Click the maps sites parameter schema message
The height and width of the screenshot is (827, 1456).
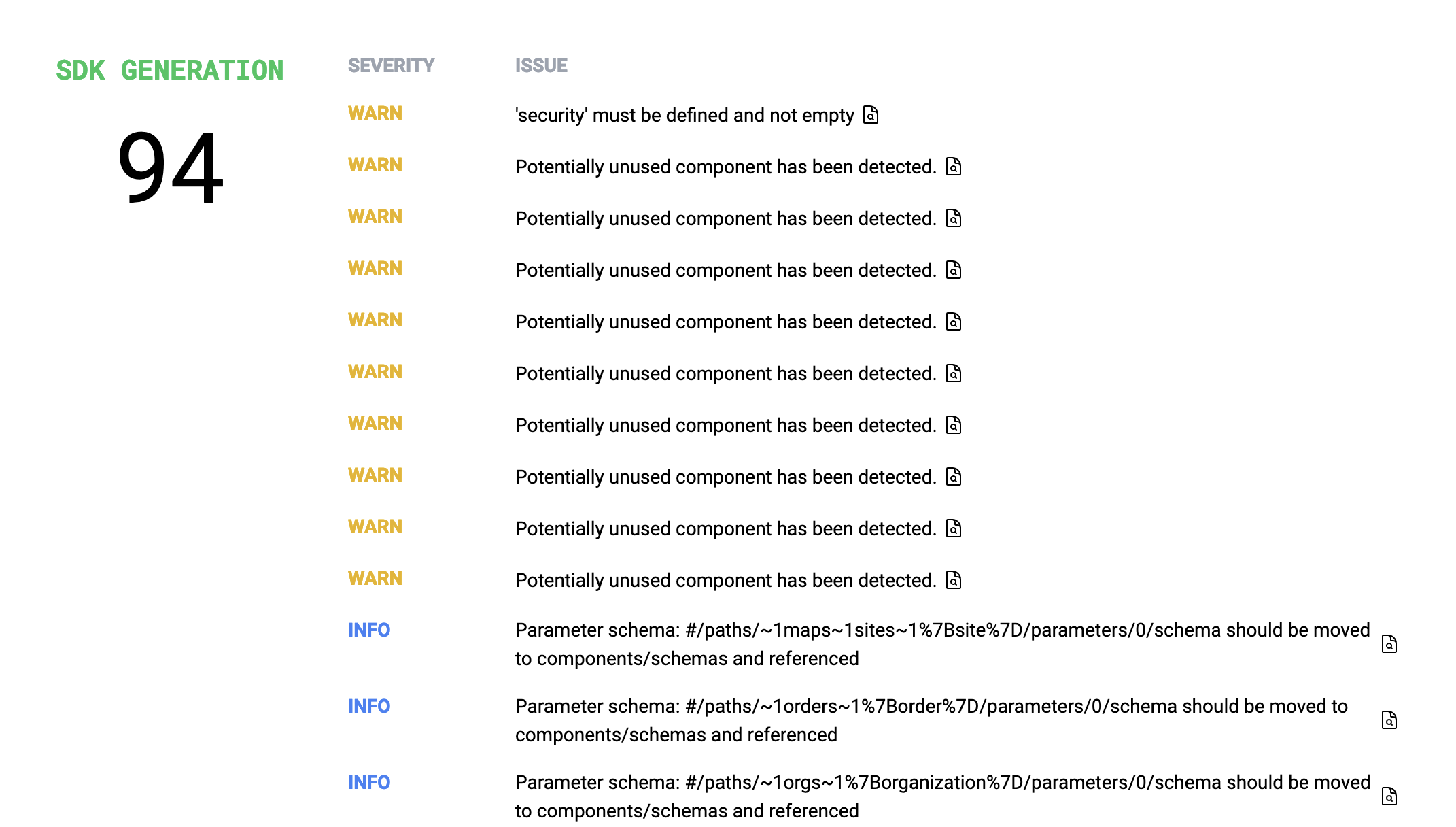point(942,644)
